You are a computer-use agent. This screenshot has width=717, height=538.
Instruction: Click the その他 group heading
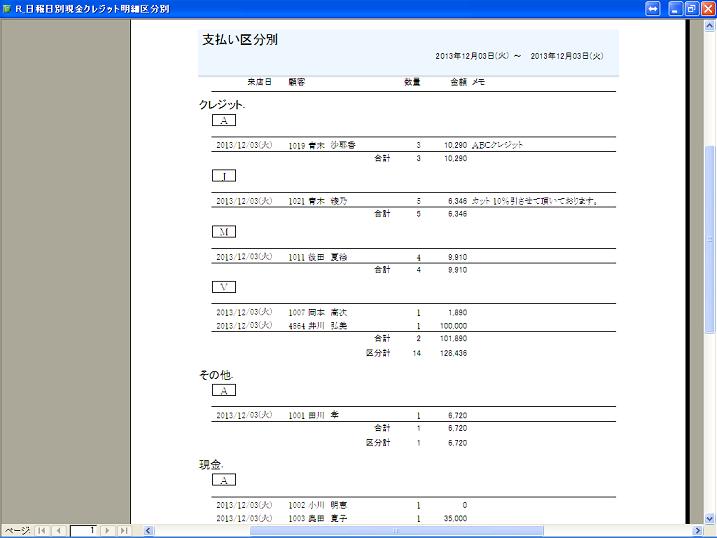tap(216, 375)
